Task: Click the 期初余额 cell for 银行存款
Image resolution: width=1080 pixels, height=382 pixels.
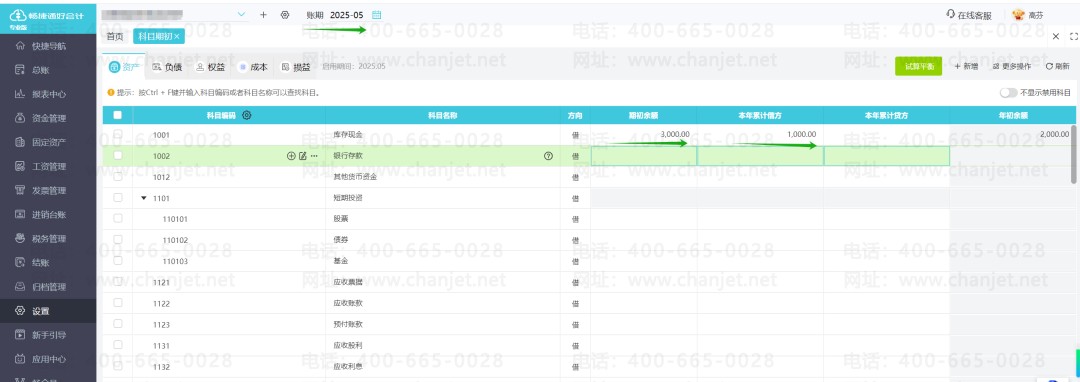Action: click(x=643, y=156)
